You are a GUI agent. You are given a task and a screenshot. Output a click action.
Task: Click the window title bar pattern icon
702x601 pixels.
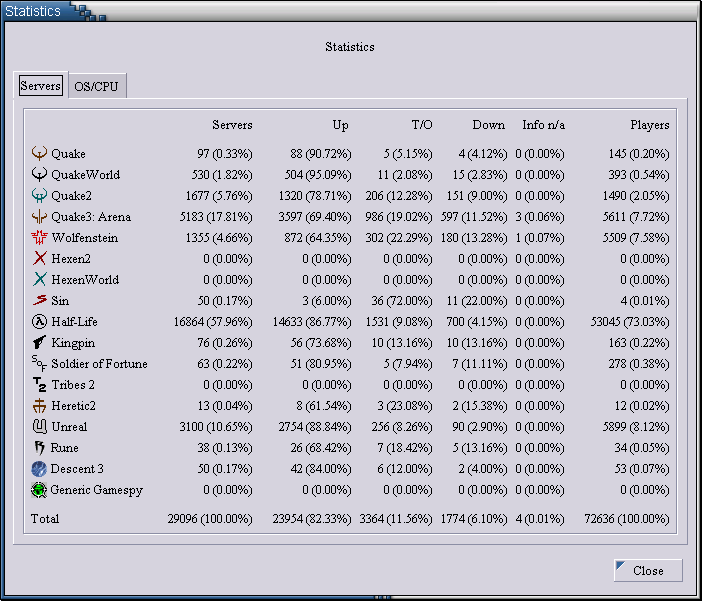pos(88,12)
